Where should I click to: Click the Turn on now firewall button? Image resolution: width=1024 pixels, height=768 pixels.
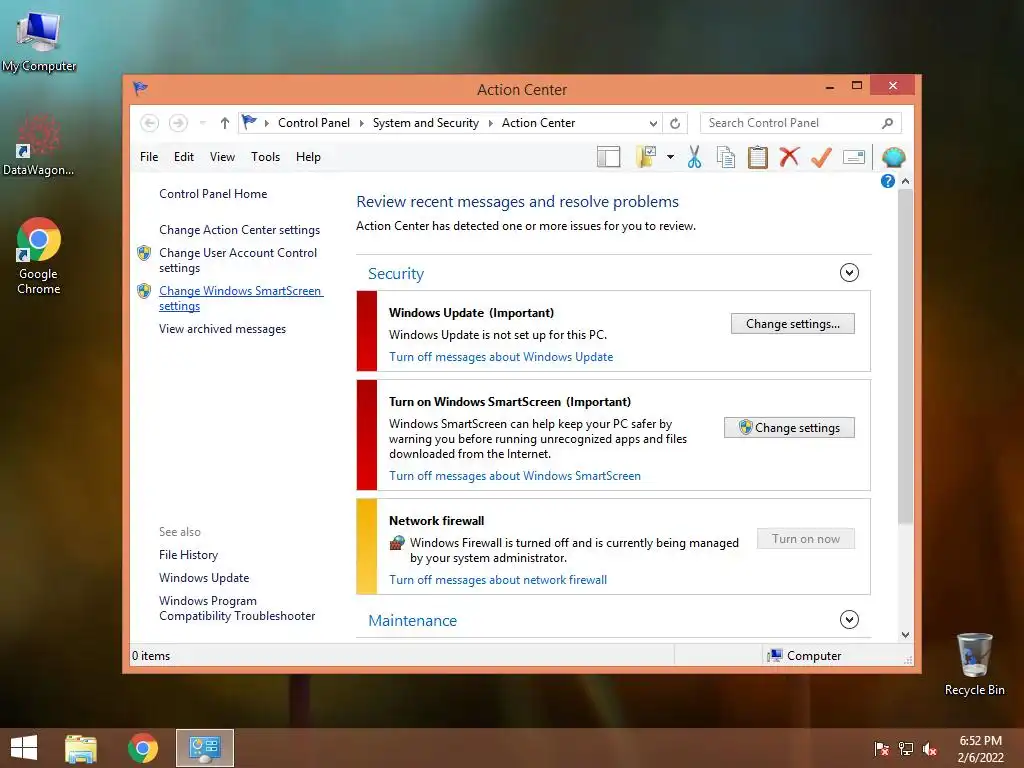pyautogui.click(x=805, y=539)
